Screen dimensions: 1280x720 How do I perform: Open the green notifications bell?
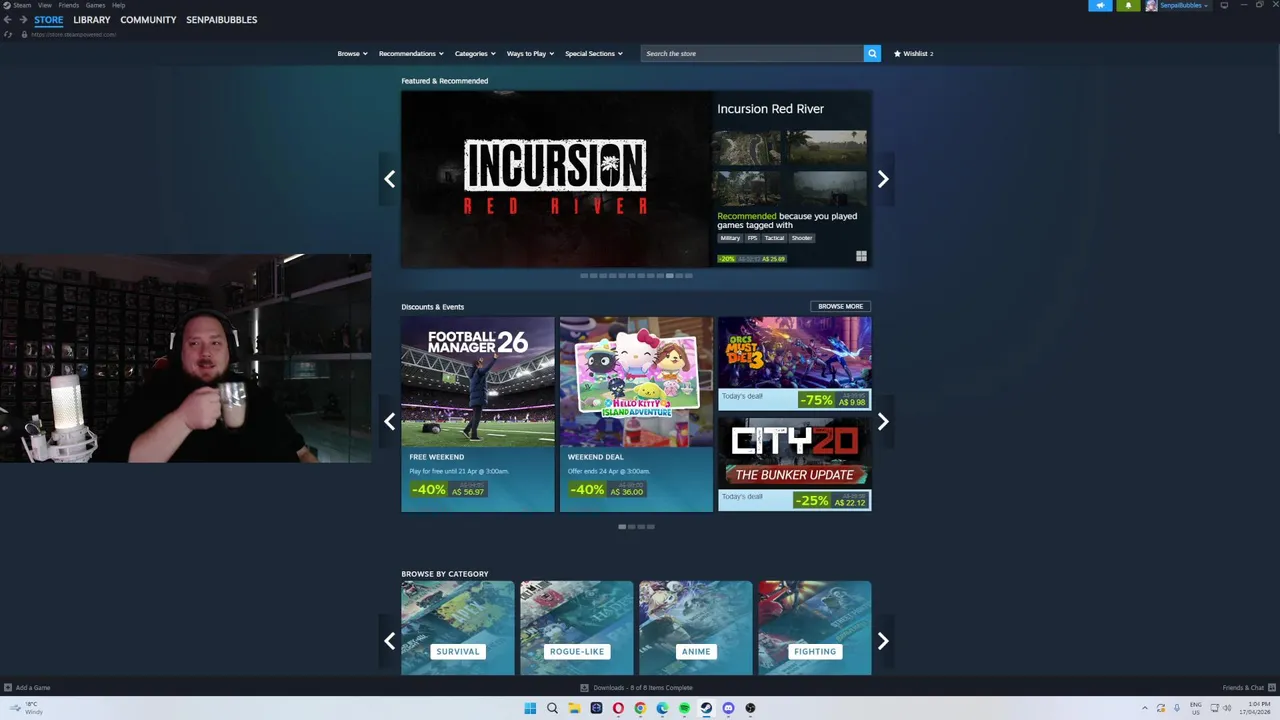(x=1128, y=5)
